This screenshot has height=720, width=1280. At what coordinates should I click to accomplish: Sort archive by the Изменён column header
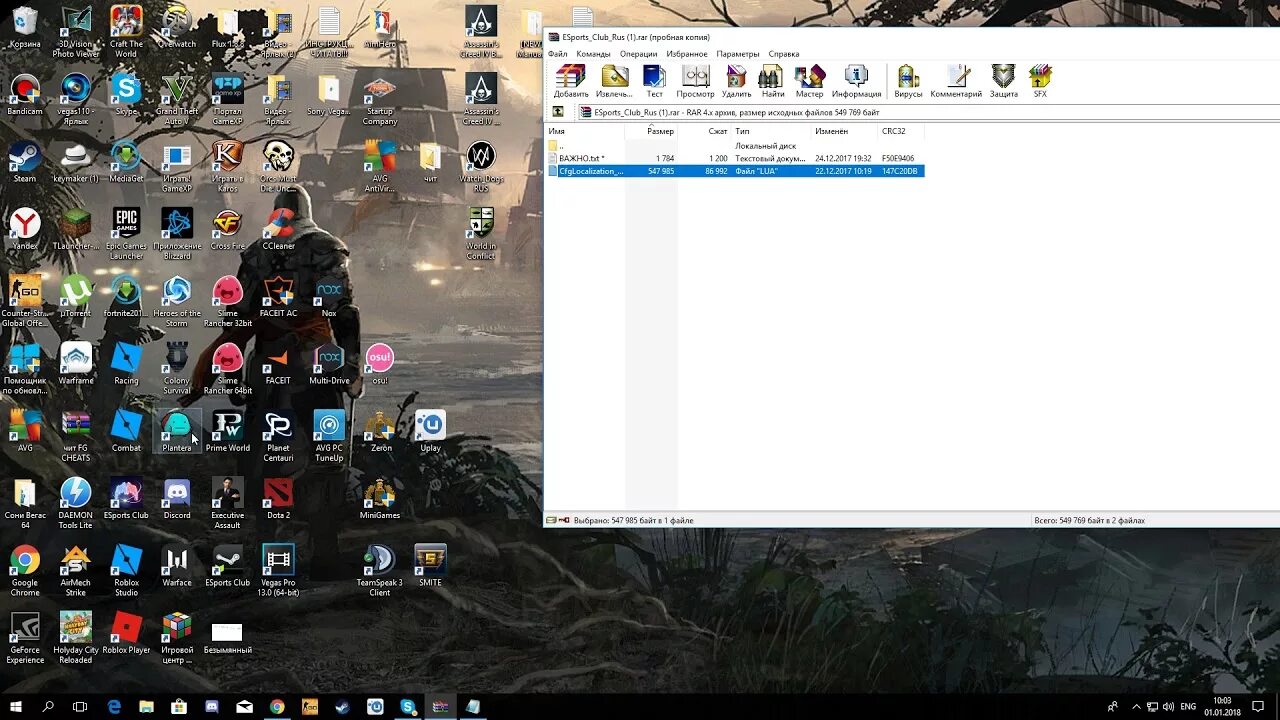pos(844,131)
